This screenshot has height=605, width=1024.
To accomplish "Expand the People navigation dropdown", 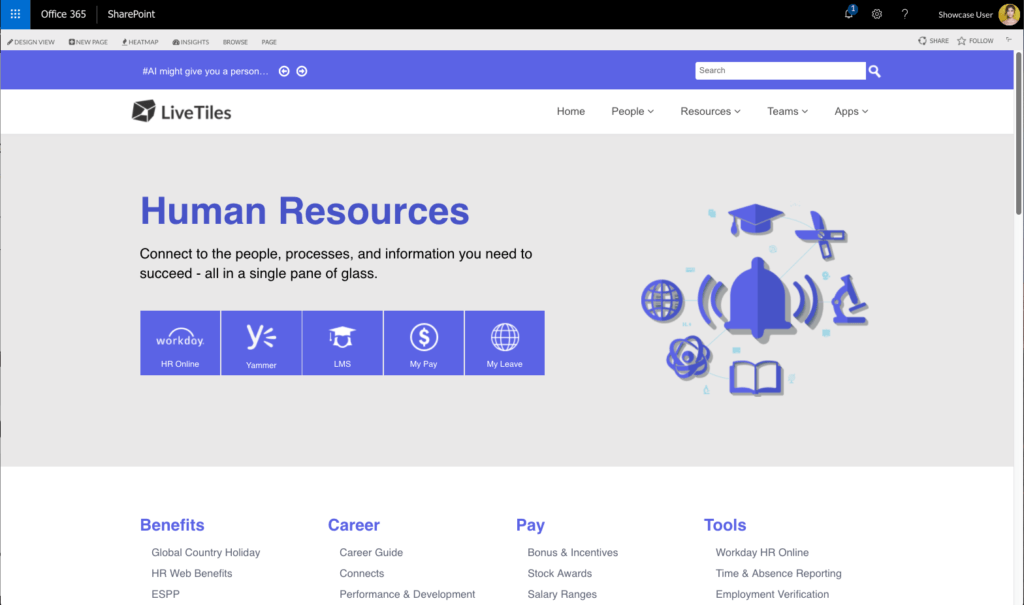I will [632, 112].
